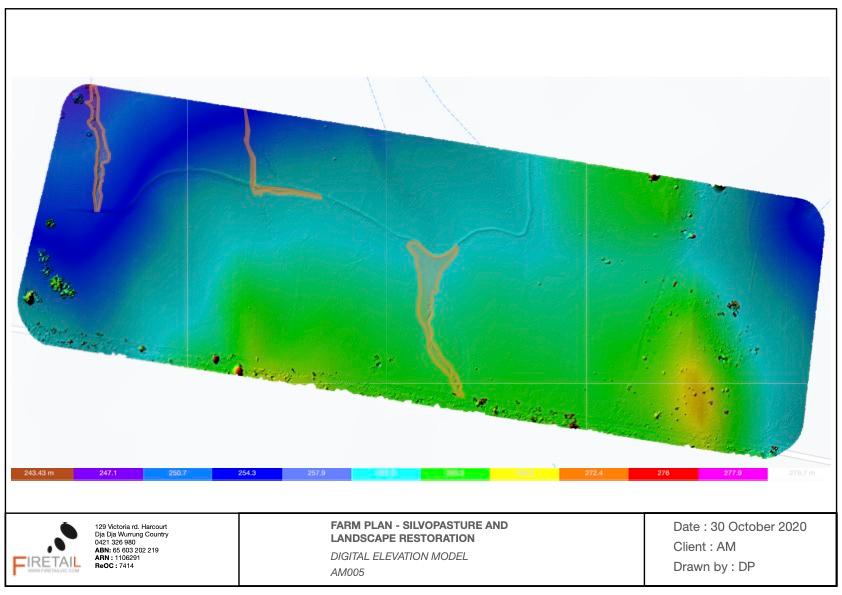The image size is (842, 595).
Task: Click the dark blue 254.3 legend swatch
Action: (x=247, y=473)
